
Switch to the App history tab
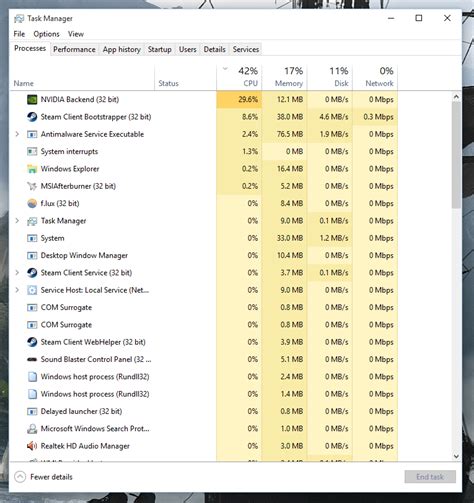tap(121, 49)
